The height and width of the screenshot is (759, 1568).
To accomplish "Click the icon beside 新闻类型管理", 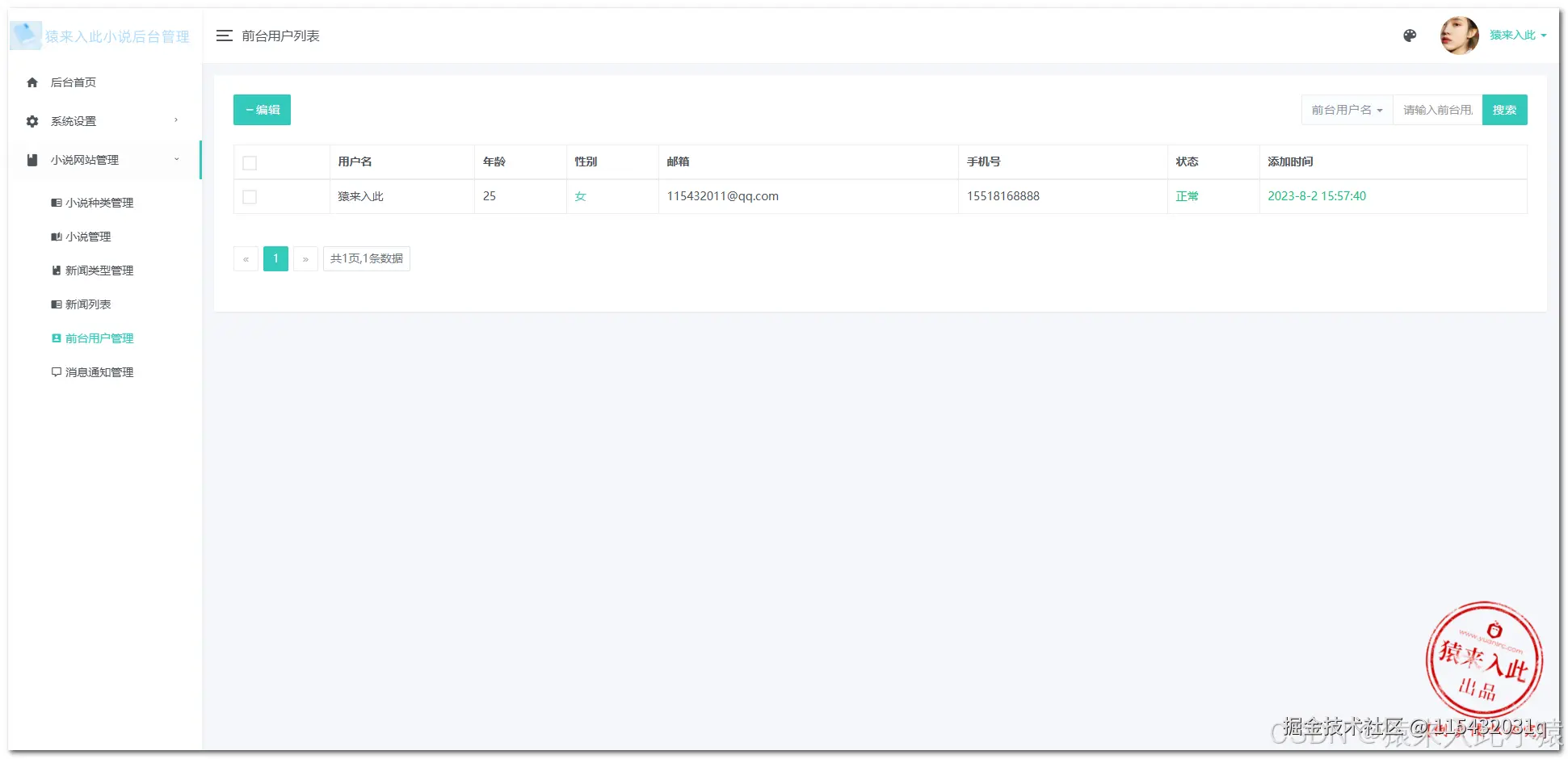I will [x=57, y=270].
